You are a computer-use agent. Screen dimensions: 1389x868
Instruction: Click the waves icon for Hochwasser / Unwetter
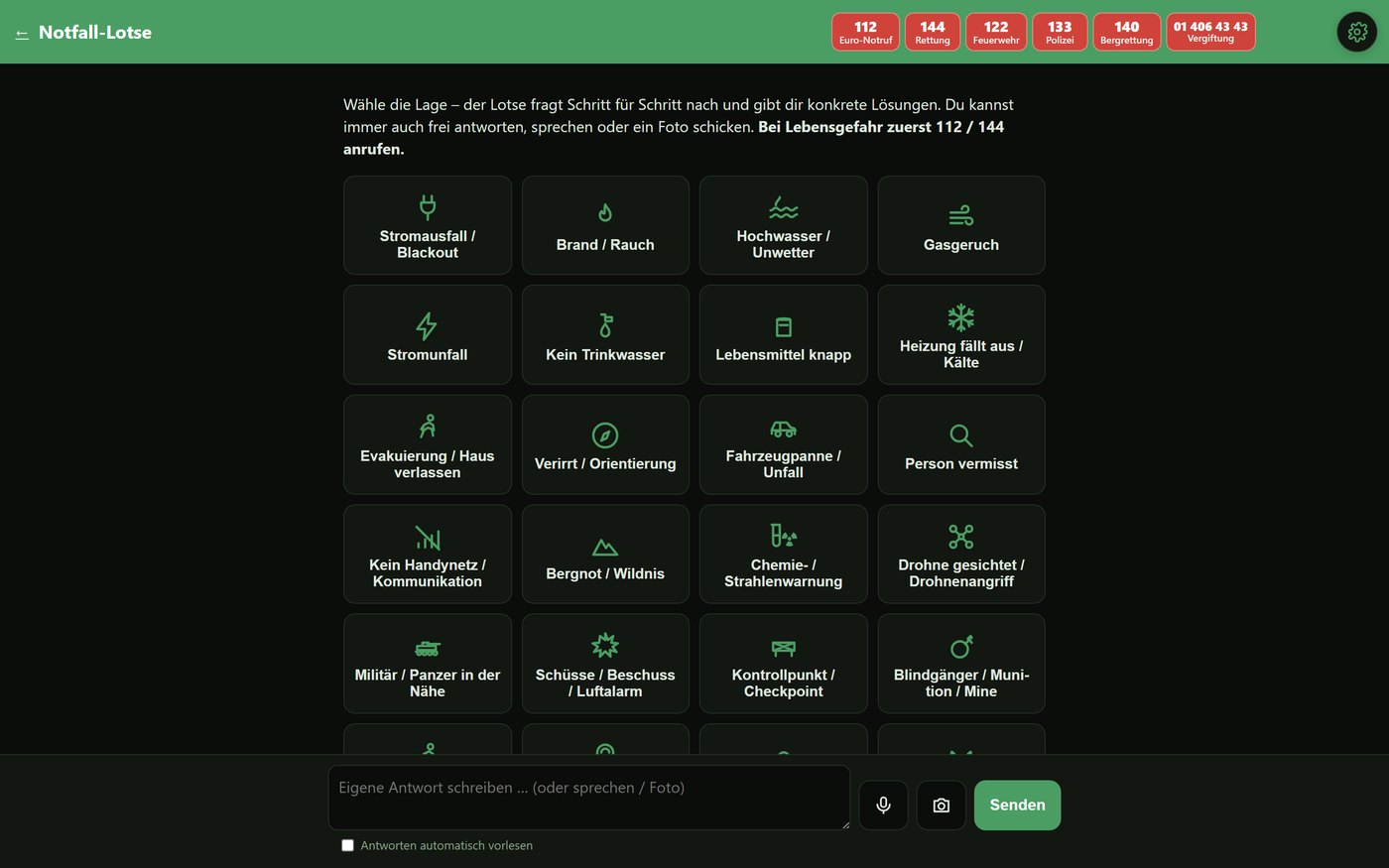784,206
